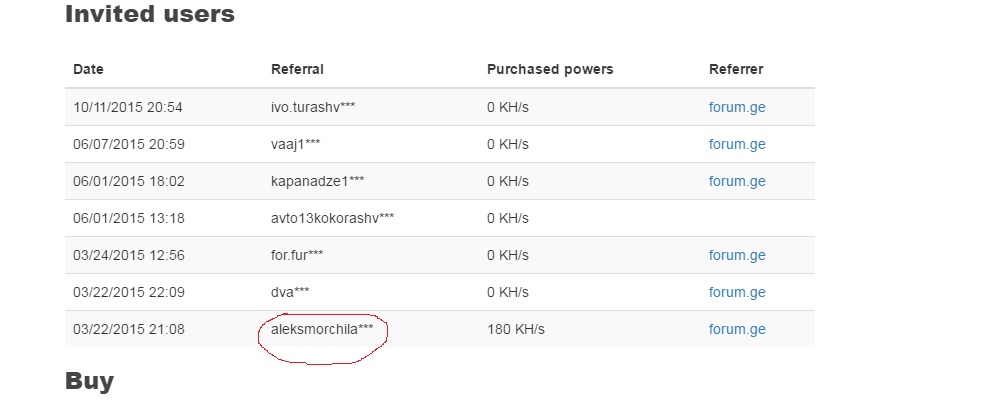Select the circled aleksmorchila*** referral name
Screen dimensions: 997x414
coord(322,329)
